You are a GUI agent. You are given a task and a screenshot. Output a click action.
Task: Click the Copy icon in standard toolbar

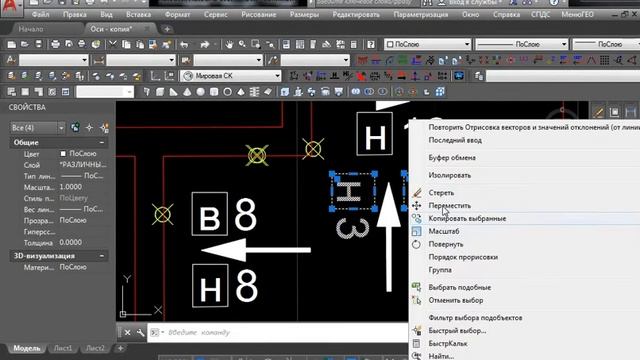(126, 44)
